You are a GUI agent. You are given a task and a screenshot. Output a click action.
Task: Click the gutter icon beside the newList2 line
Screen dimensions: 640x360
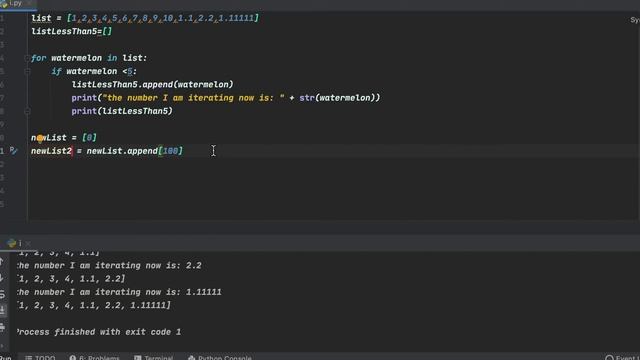click(13, 151)
